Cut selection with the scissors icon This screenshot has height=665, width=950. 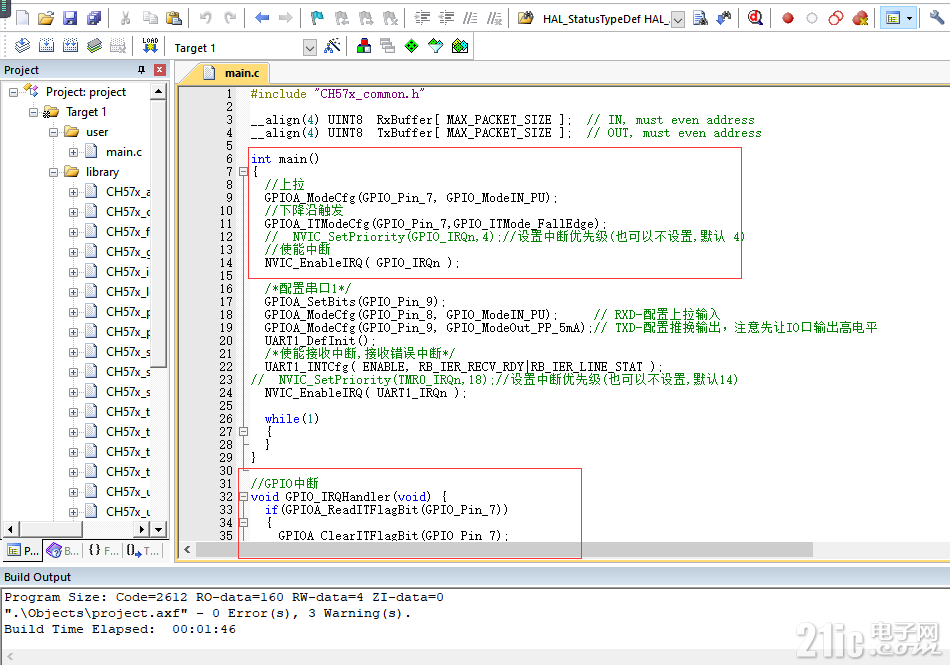point(125,18)
